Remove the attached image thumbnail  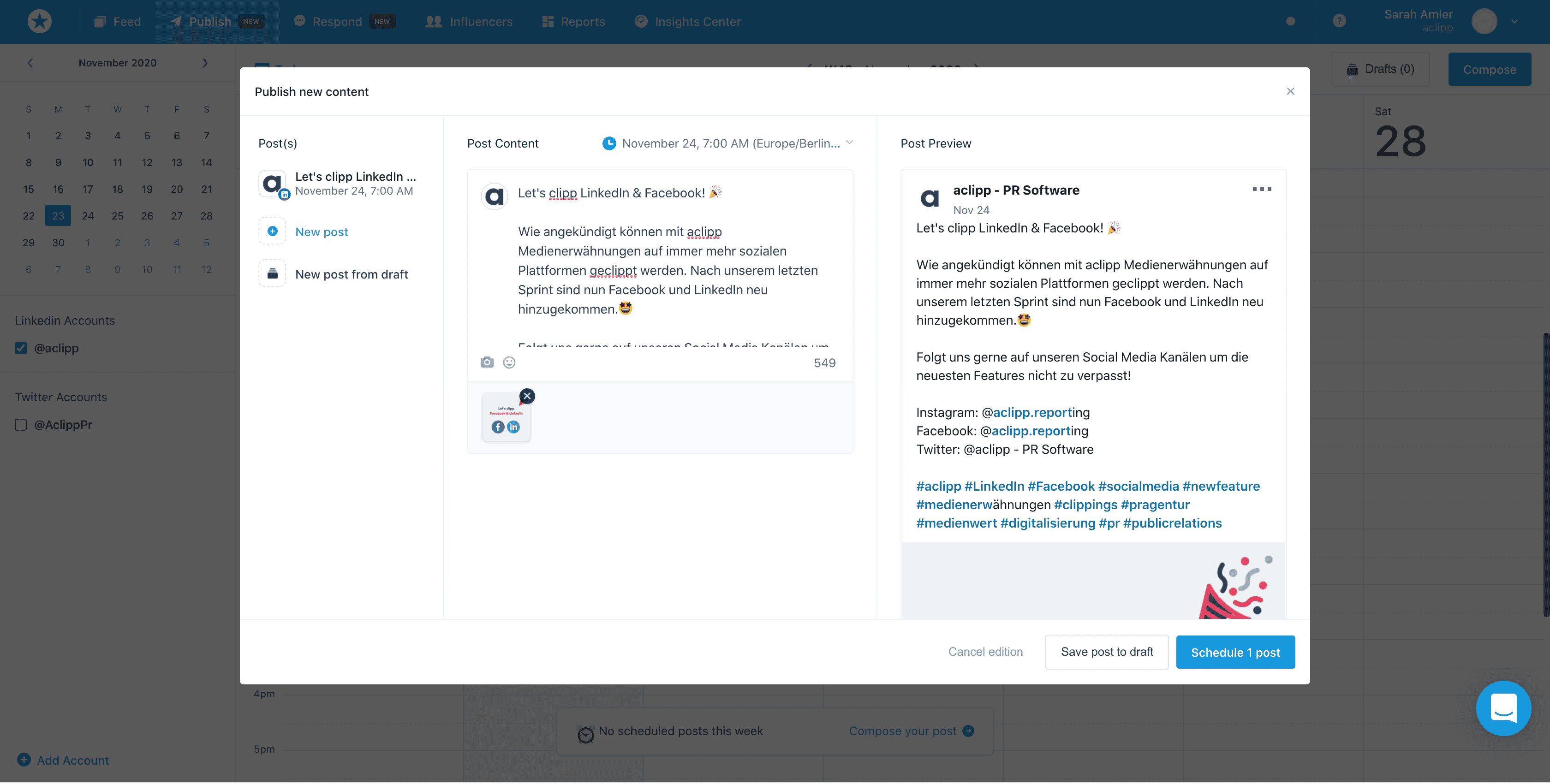(x=527, y=396)
